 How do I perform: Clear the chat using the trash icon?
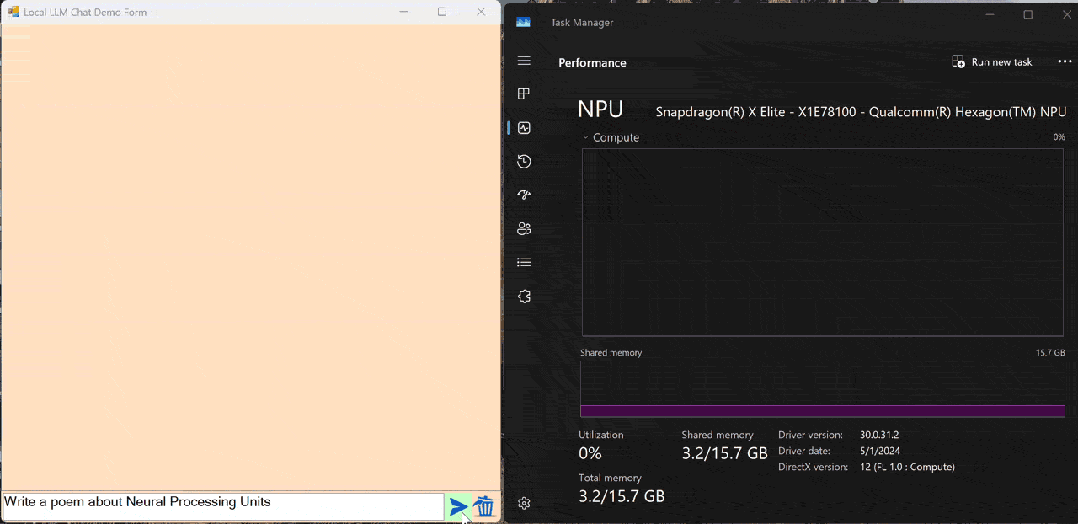485,507
